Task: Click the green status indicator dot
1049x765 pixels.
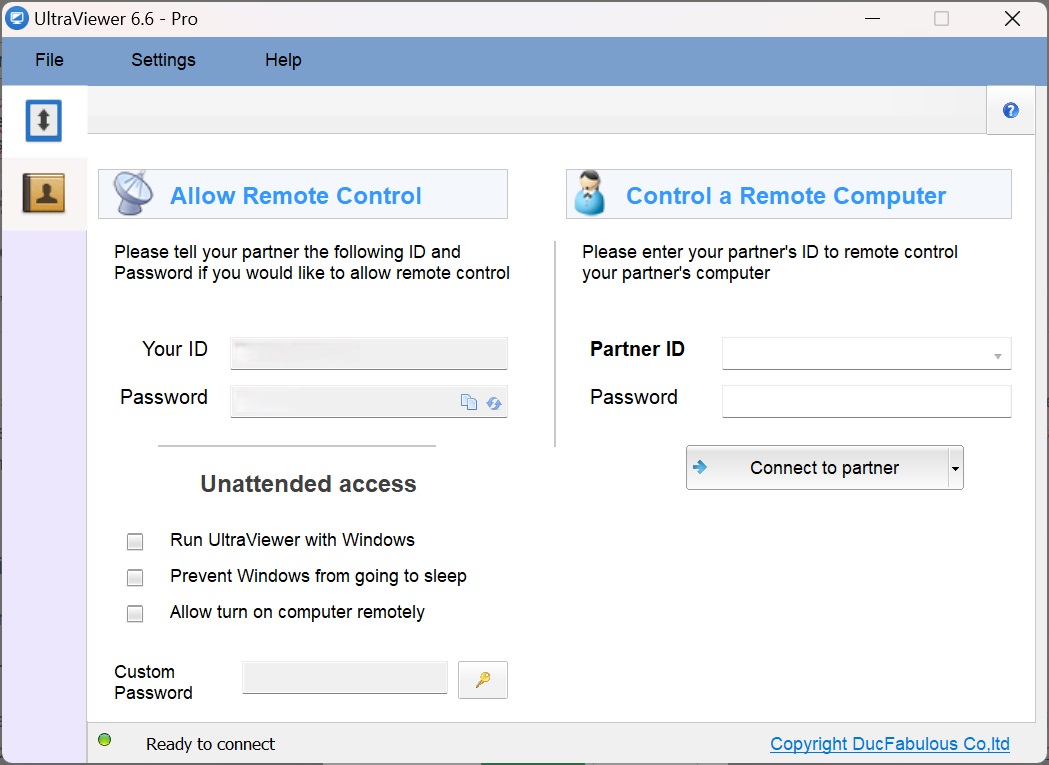Action: click(x=104, y=738)
